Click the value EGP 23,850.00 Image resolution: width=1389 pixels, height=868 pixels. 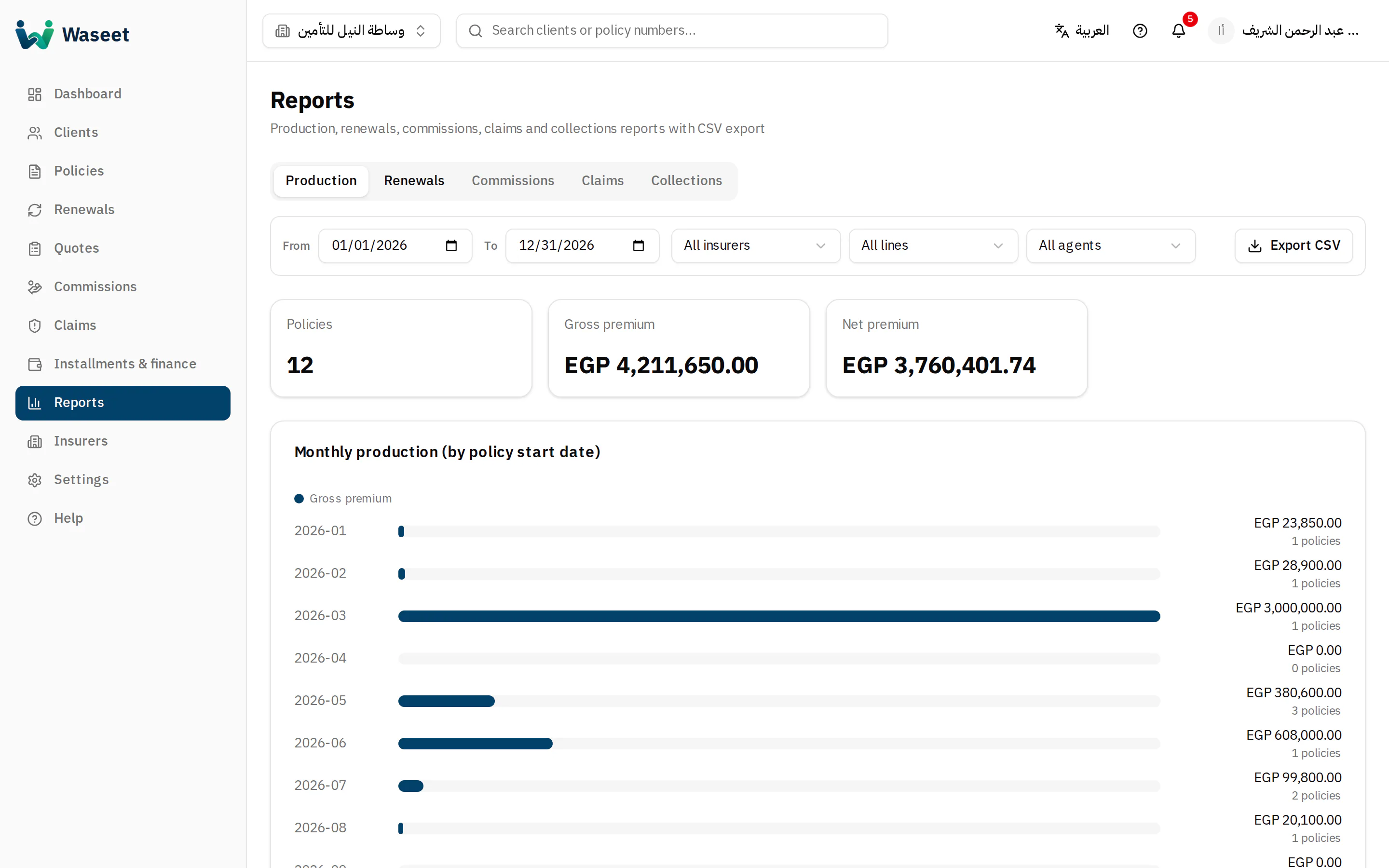(1298, 523)
